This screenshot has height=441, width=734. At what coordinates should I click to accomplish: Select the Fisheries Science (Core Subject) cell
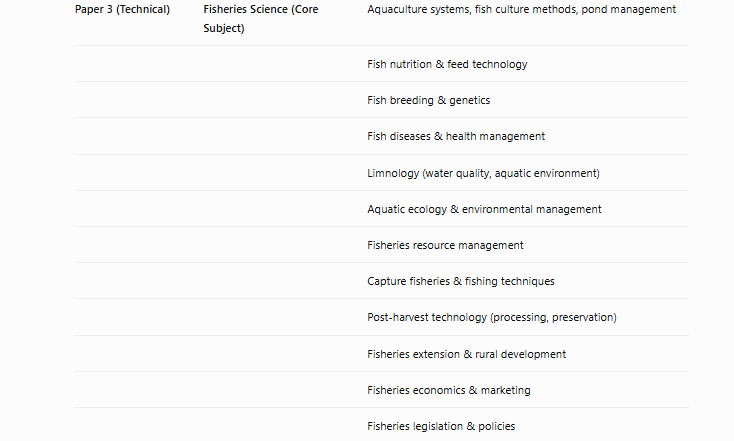(261, 19)
